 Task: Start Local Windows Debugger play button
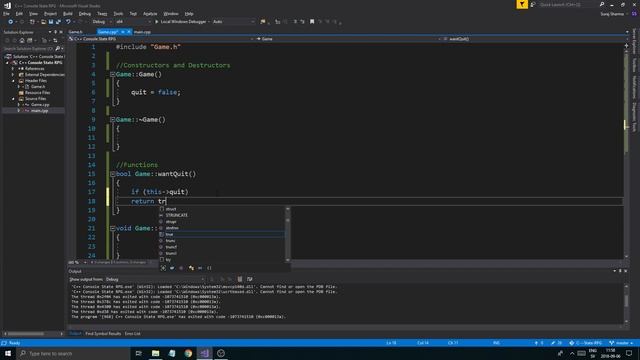point(156,22)
